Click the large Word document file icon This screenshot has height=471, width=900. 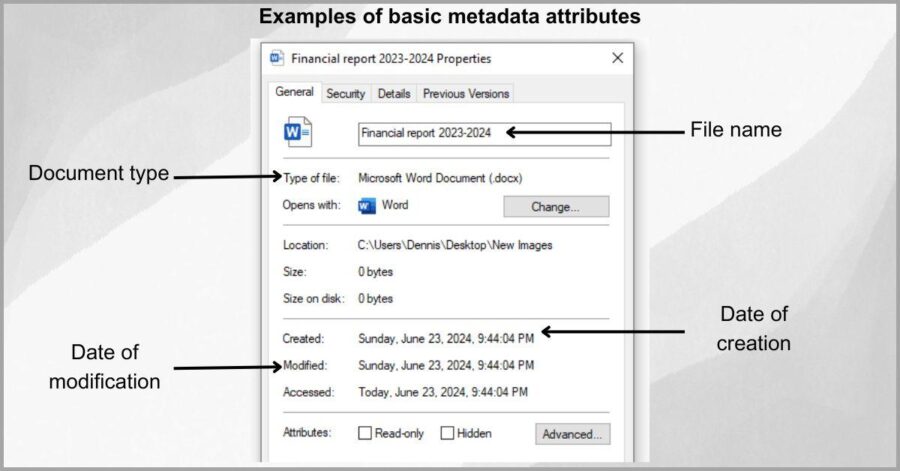click(x=298, y=132)
